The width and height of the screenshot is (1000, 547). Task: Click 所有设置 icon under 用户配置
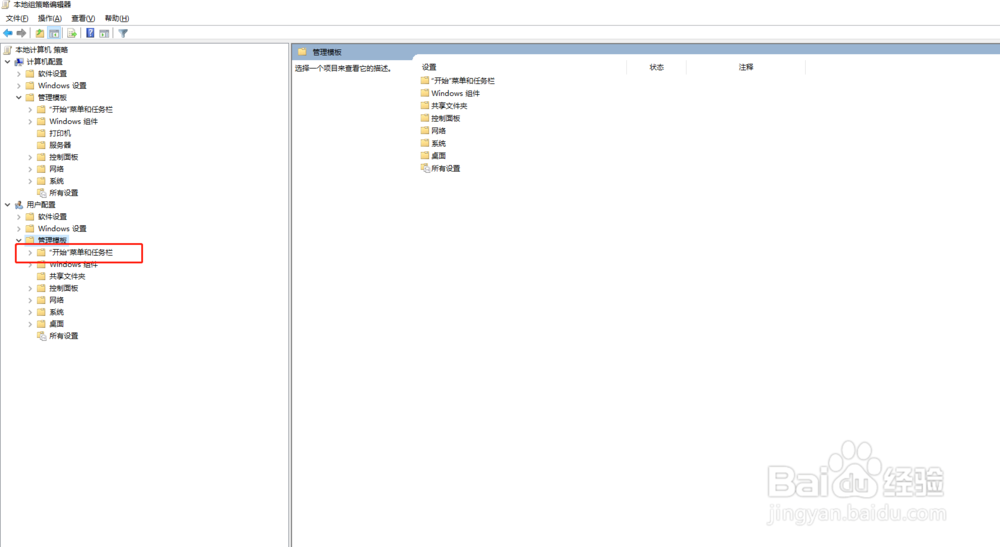click(41, 336)
